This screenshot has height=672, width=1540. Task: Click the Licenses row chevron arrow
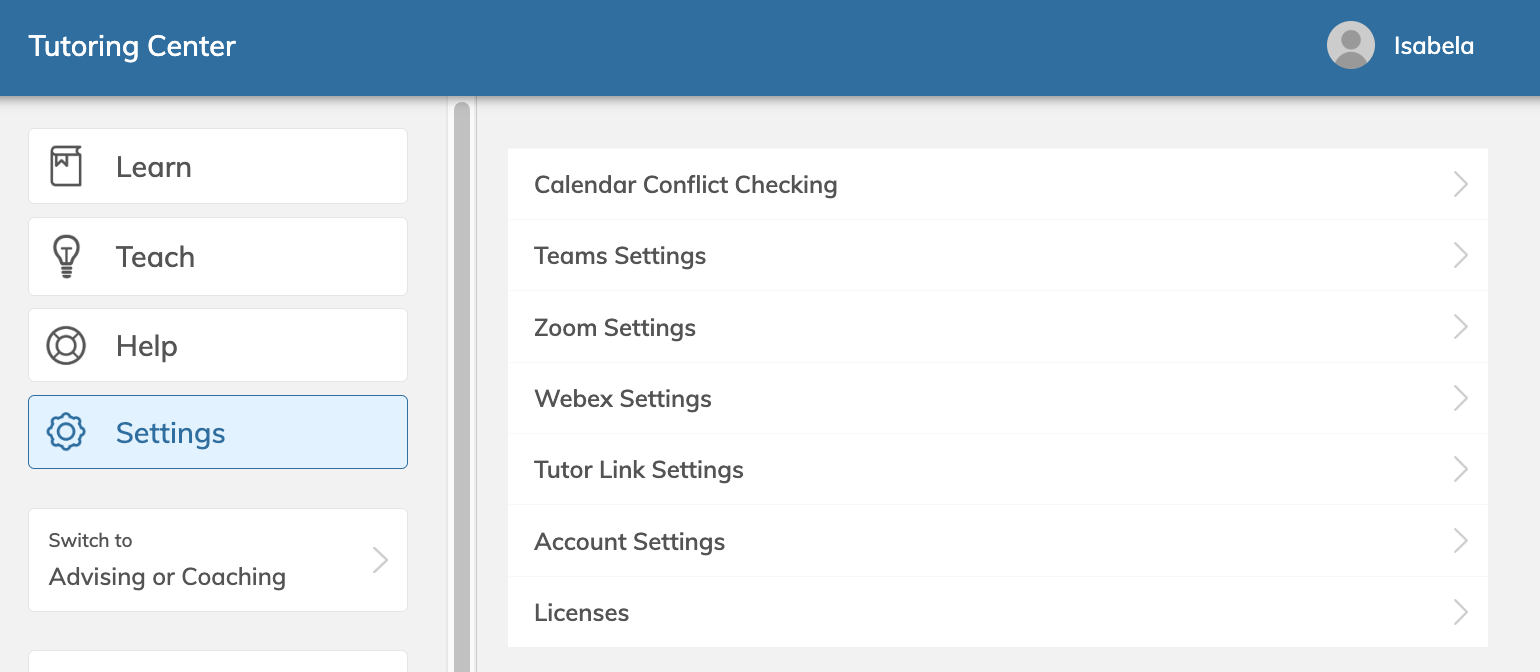pos(1460,612)
